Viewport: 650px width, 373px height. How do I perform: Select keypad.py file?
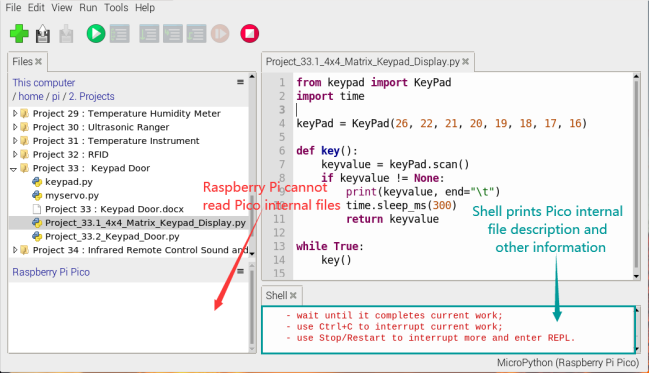(x=69, y=182)
